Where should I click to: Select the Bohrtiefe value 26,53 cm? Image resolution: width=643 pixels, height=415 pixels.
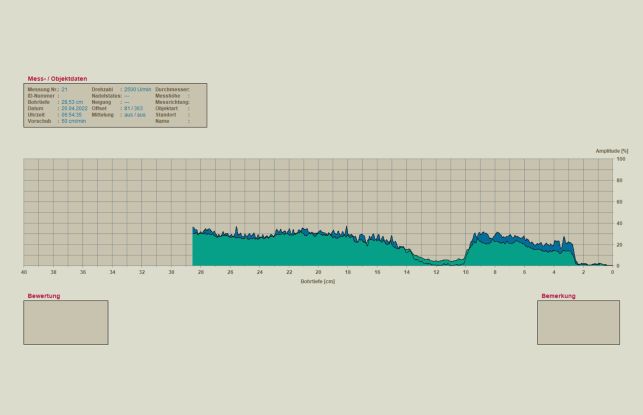click(x=71, y=101)
